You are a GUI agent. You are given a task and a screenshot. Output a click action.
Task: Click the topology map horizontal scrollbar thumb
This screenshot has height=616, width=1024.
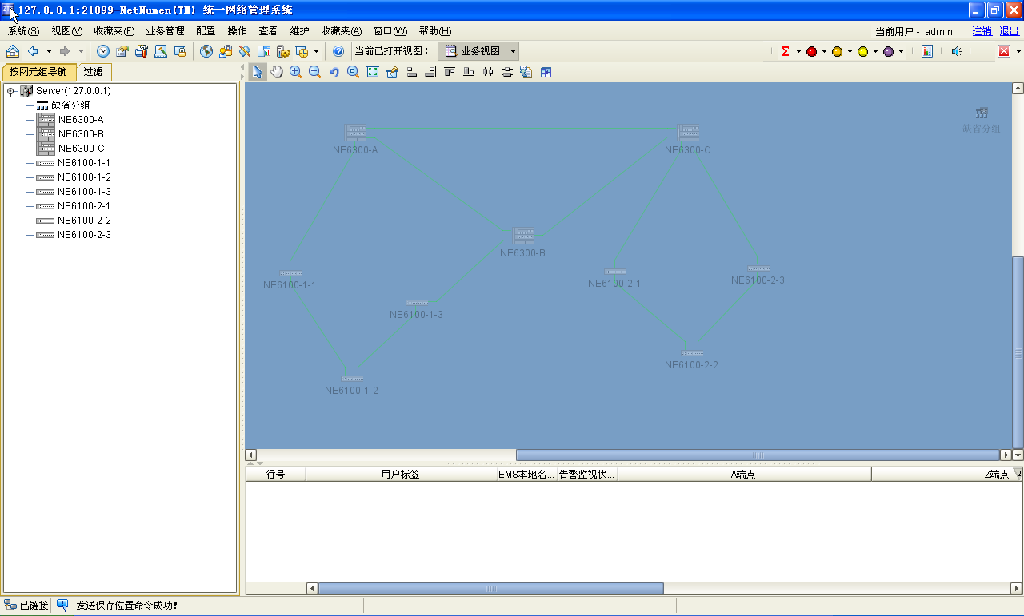(758, 455)
